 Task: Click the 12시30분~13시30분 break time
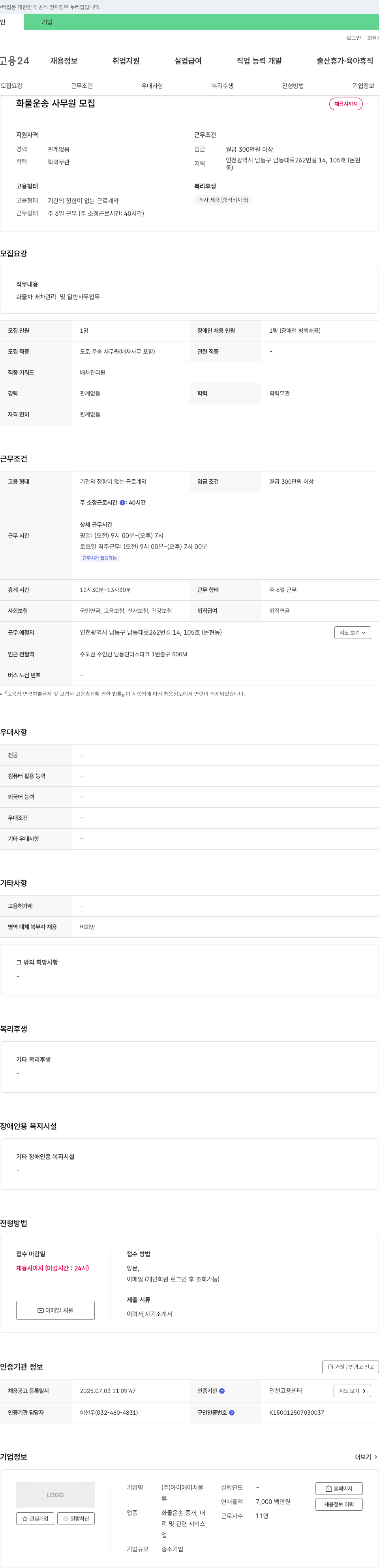105,590
